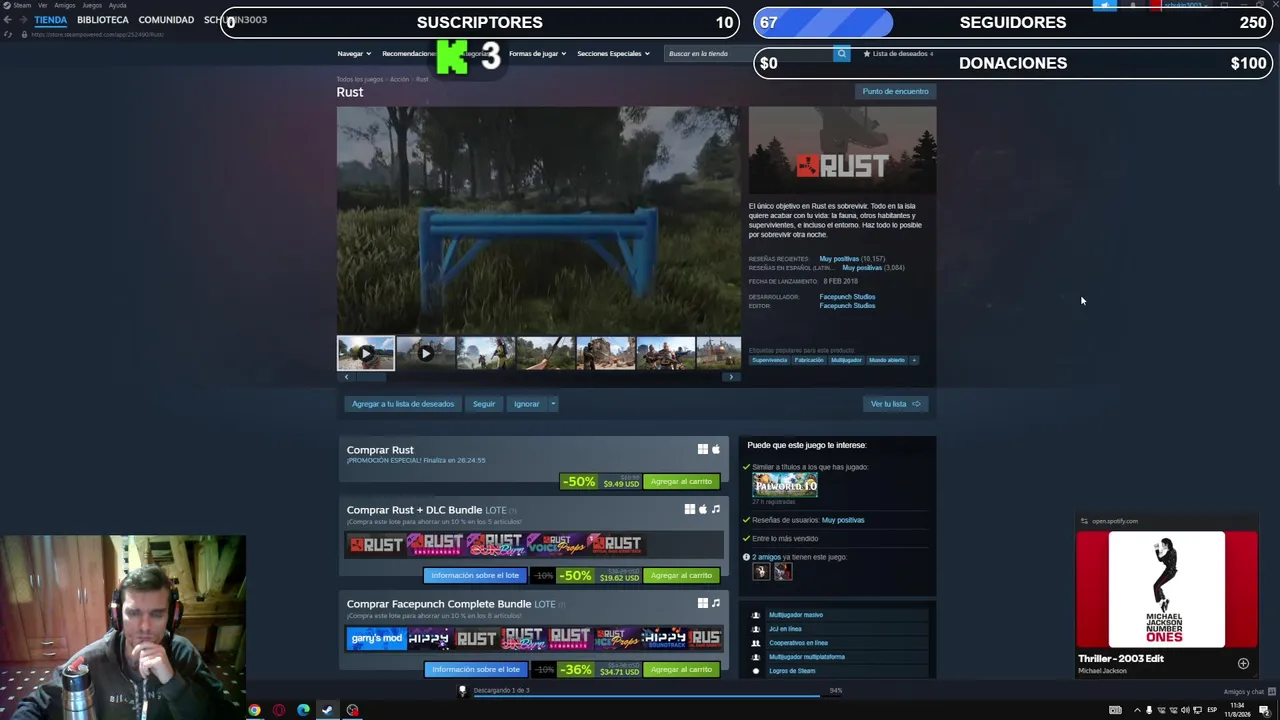Image resolution: width=1280 pixels, height=720 pixels.
Task: Open the Rust + DLC Bundle banner strip
Action: click(x=534, y=544)
